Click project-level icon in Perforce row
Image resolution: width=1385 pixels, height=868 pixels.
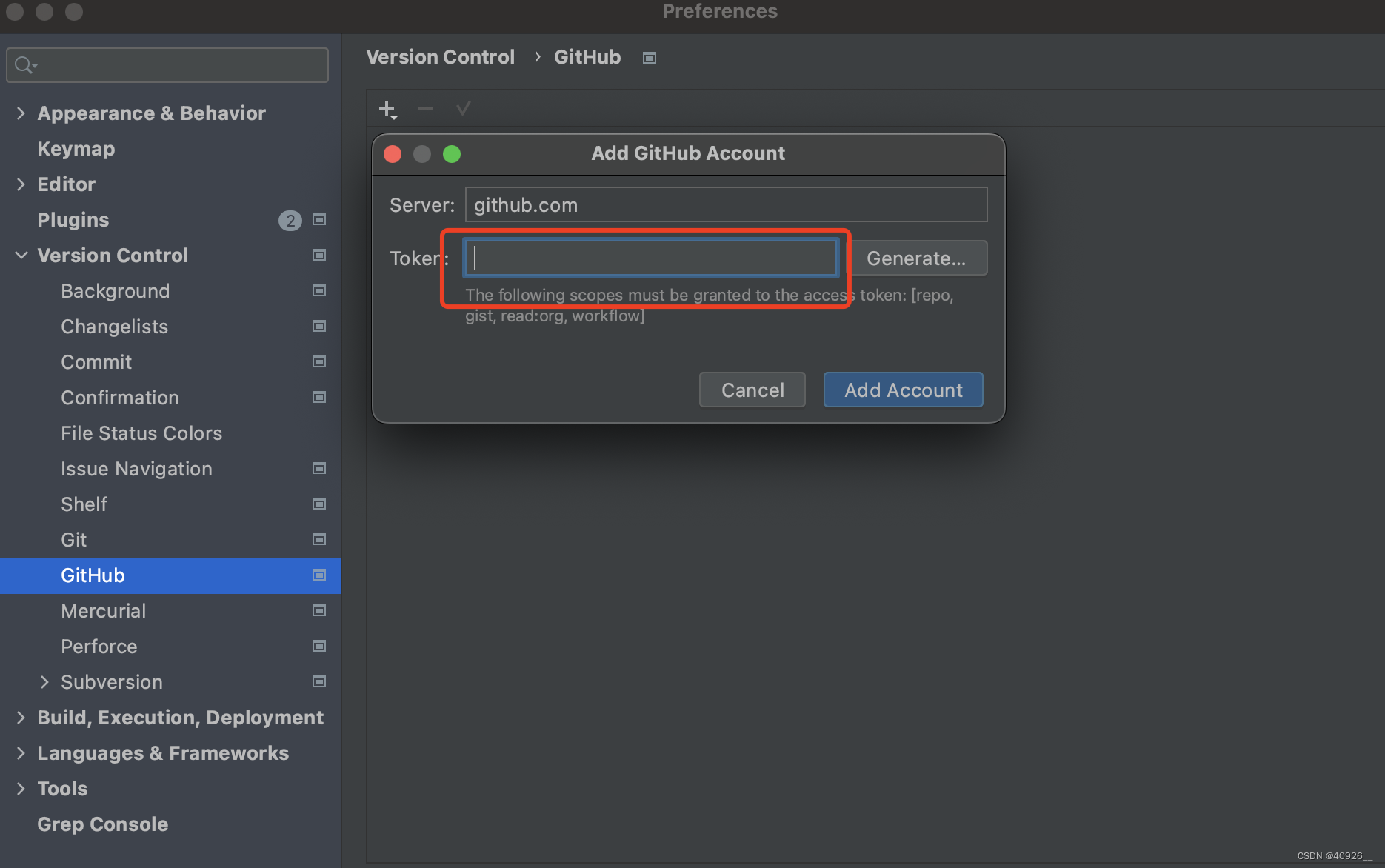(319, 646)
